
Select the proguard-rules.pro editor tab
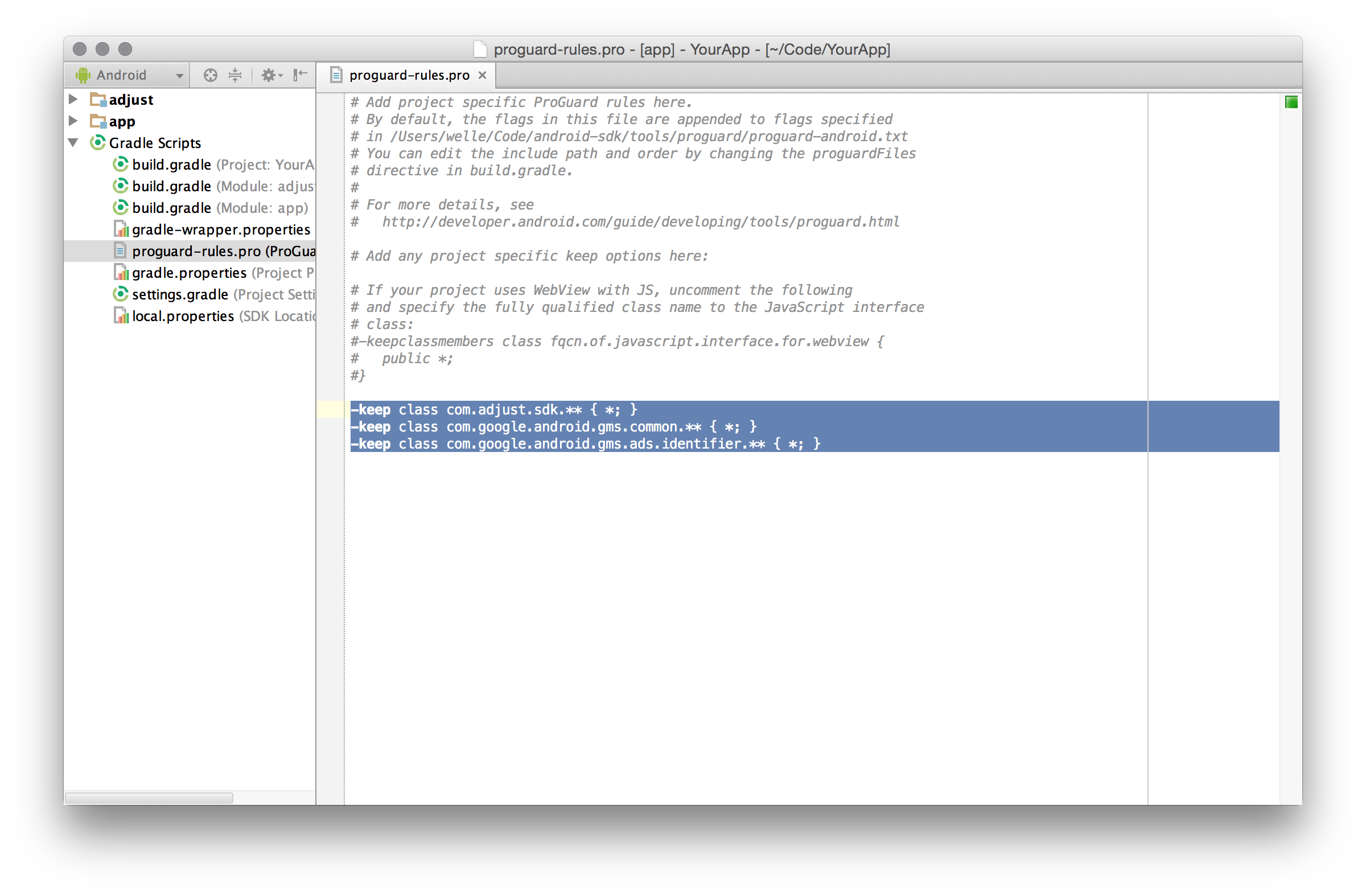click(408, 75)
